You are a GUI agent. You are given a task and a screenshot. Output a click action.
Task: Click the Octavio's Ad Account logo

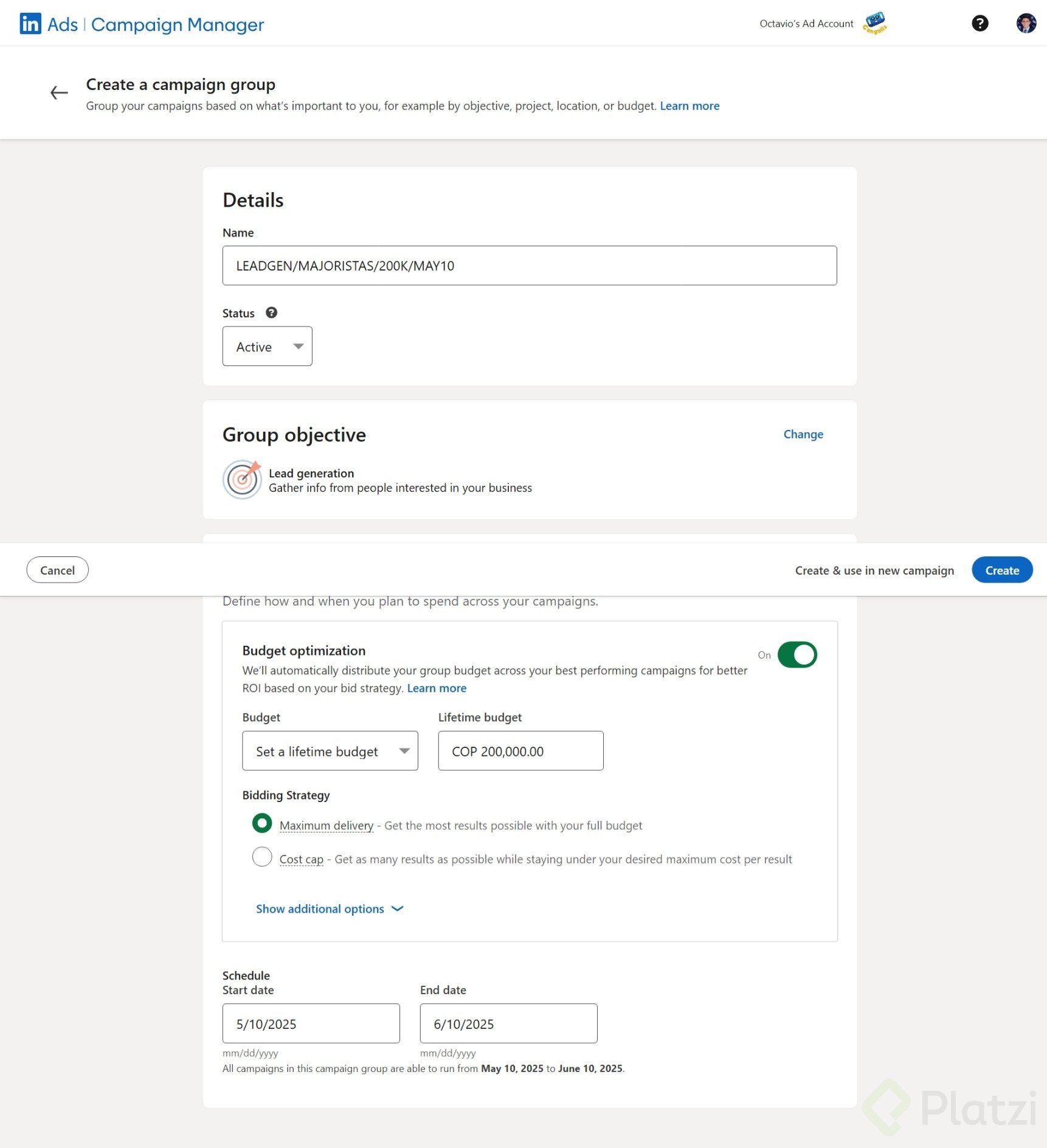point(874,24)
